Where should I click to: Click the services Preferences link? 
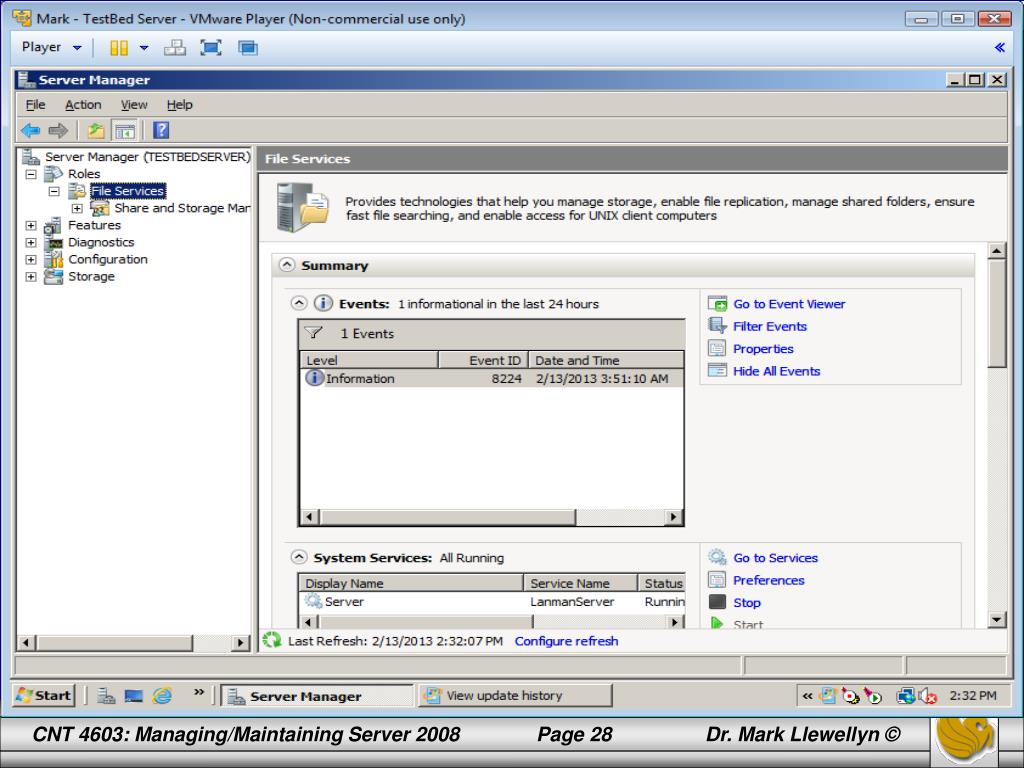769,580
